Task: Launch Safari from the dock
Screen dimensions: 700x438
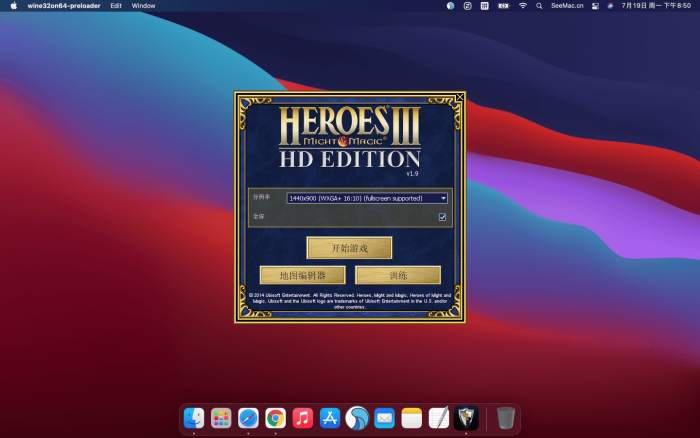Action: tap(249, 418)
